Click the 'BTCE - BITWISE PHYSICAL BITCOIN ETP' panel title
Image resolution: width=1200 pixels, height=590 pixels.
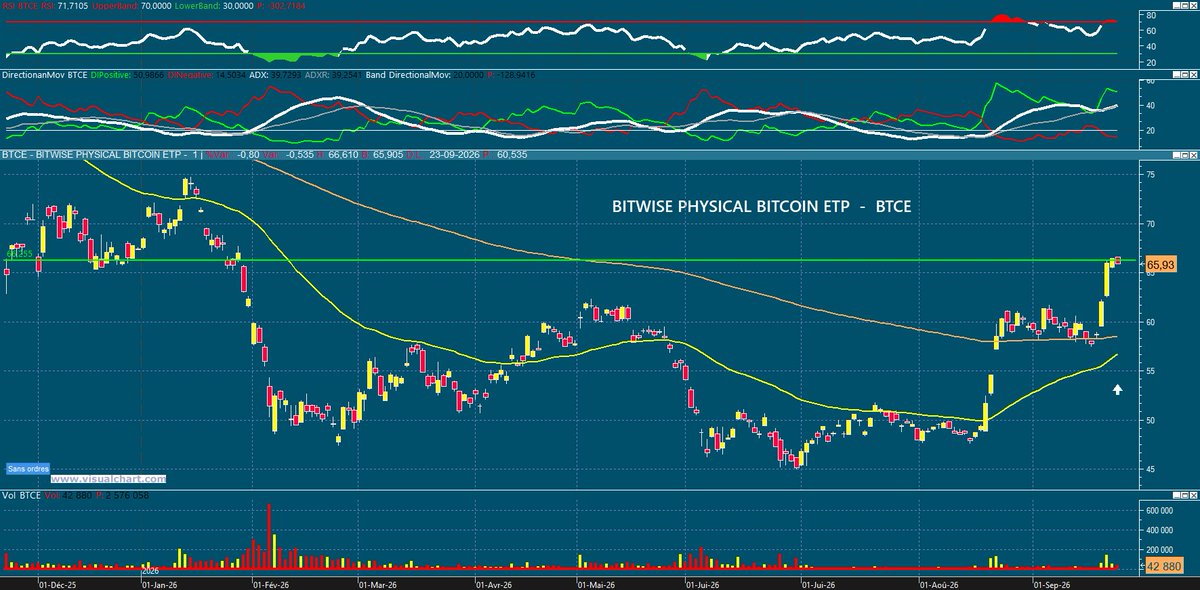click(x=93, y=155)
